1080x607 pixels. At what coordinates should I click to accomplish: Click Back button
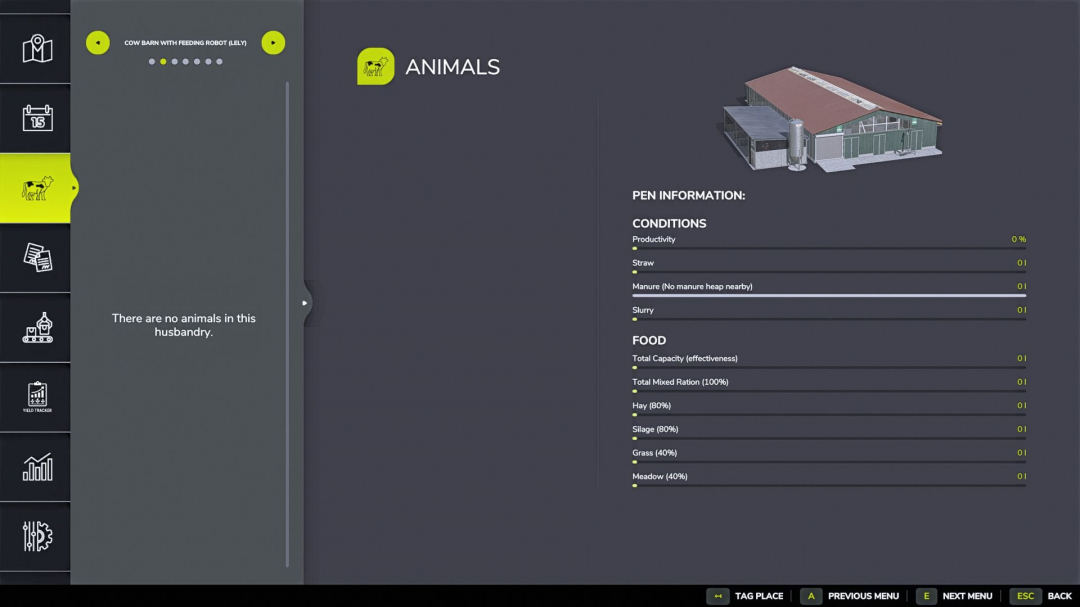pos(1041,596)
